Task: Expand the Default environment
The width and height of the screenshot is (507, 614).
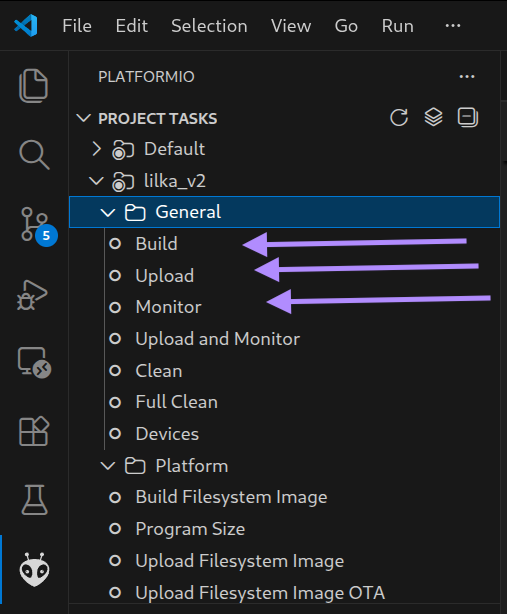Action: 96,149
